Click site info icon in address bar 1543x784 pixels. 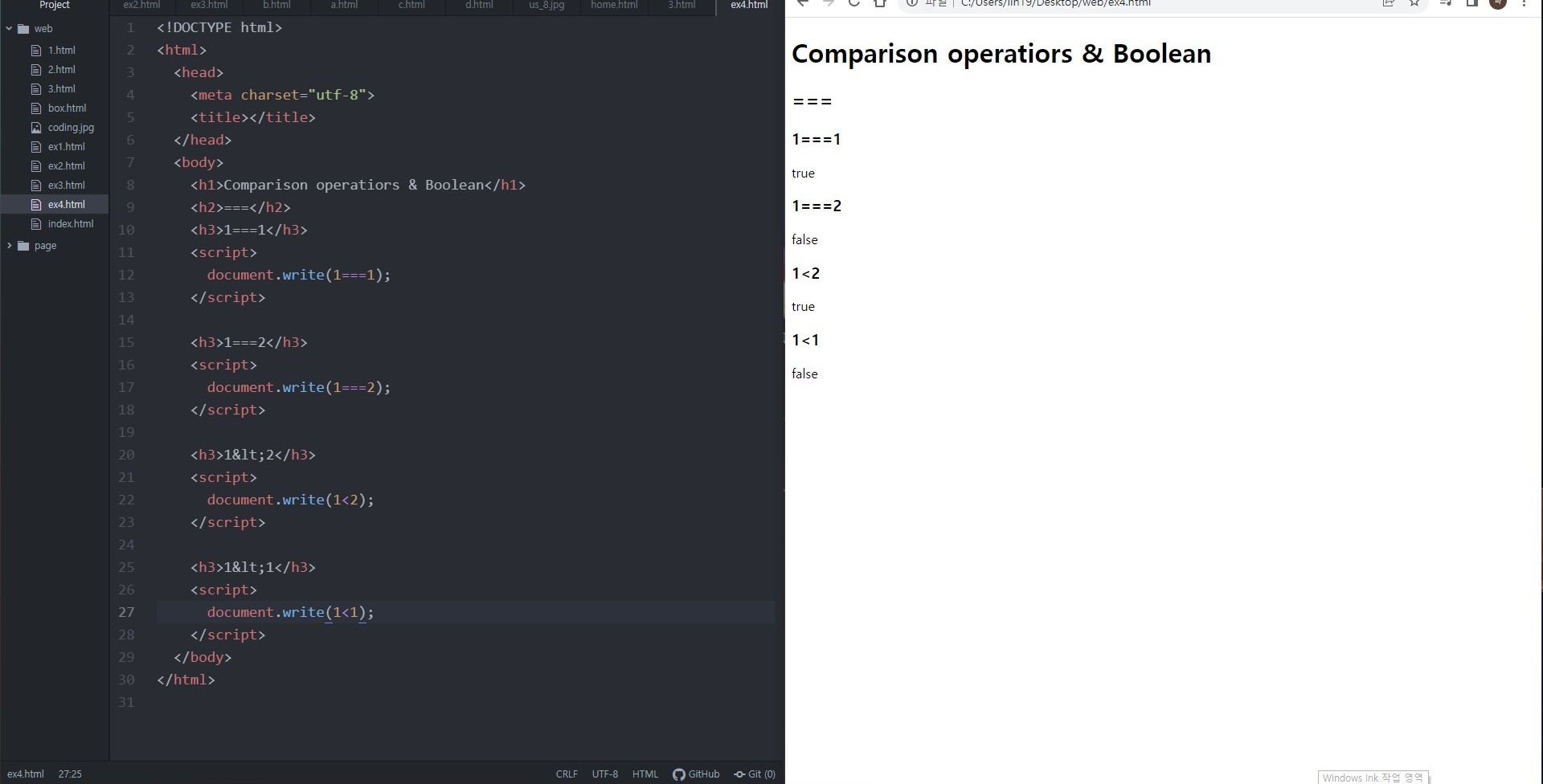pyautogui.click(x=912, y=3)
